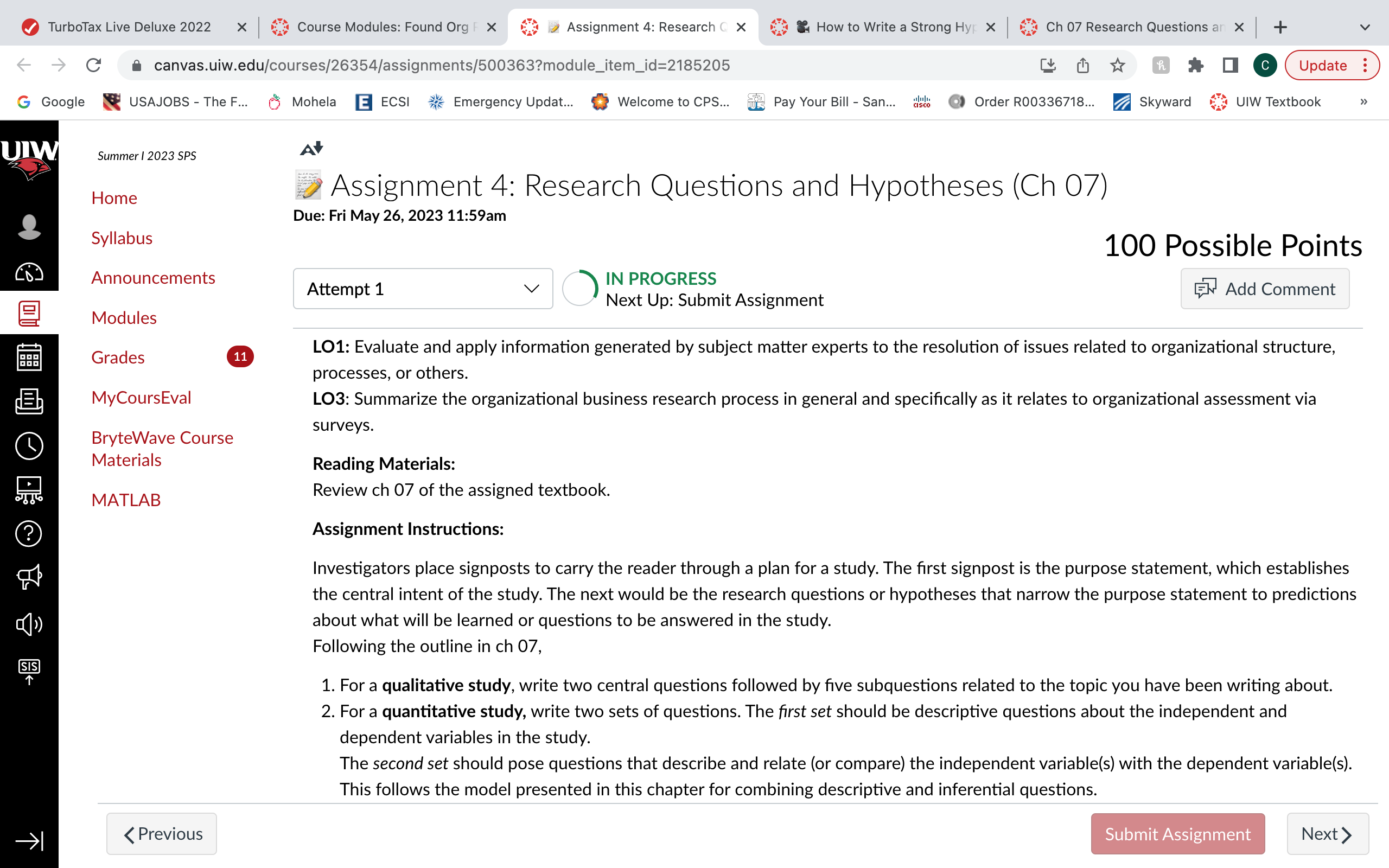Open the Help question mark icon
This screenshot has height=868, width=1389.
click(x=29, y=534)
